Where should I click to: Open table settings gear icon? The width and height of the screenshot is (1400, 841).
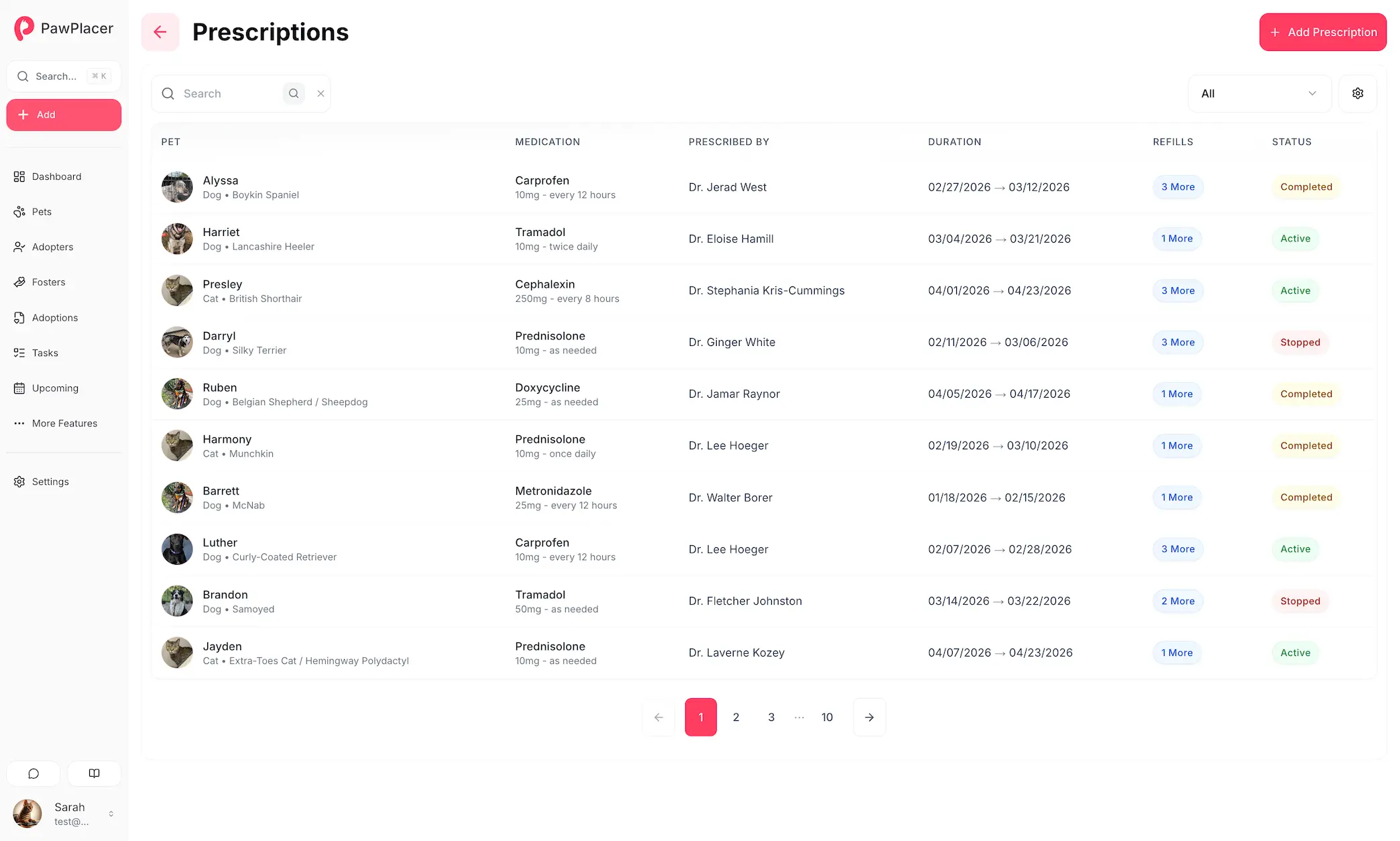[x=1358, y=94]
